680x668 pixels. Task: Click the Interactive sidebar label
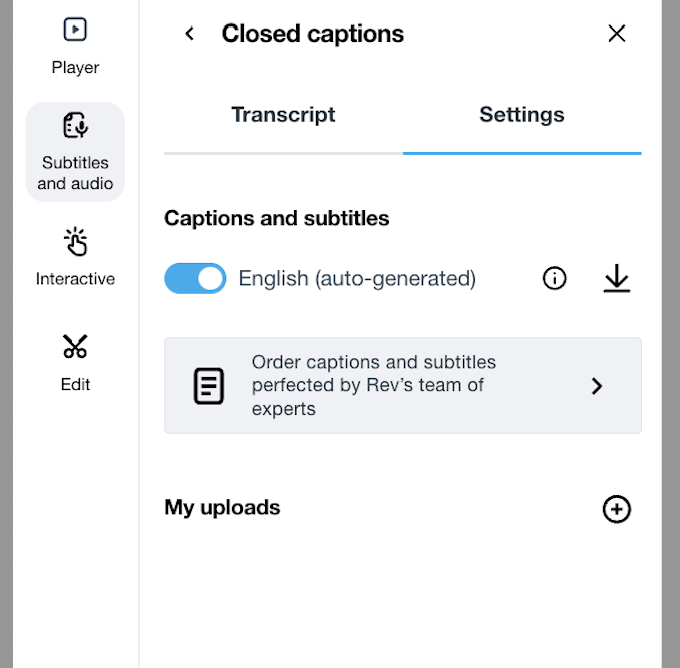point(75,279)
